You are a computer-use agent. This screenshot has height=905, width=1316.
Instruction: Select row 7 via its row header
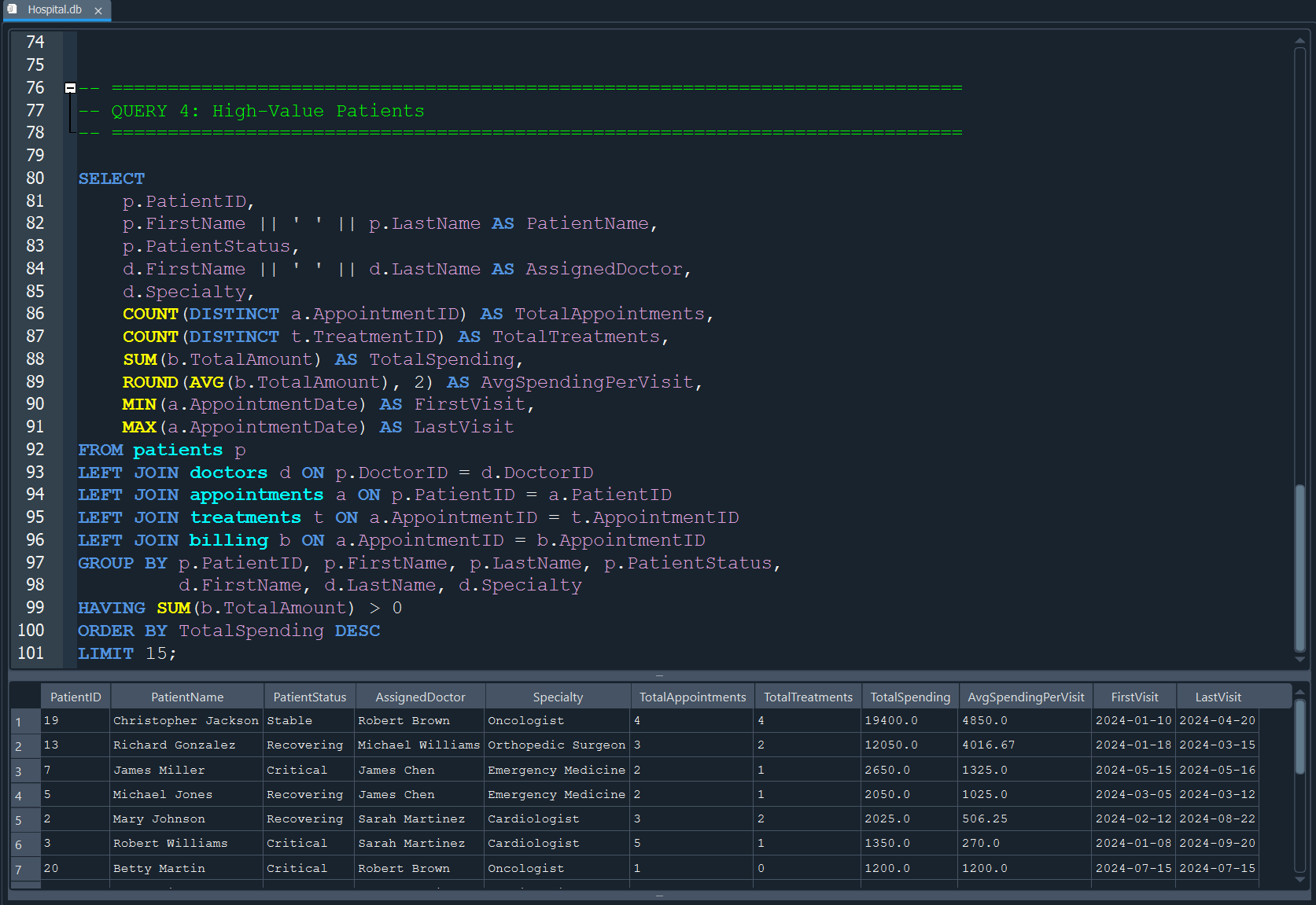[x=25, y=870]
